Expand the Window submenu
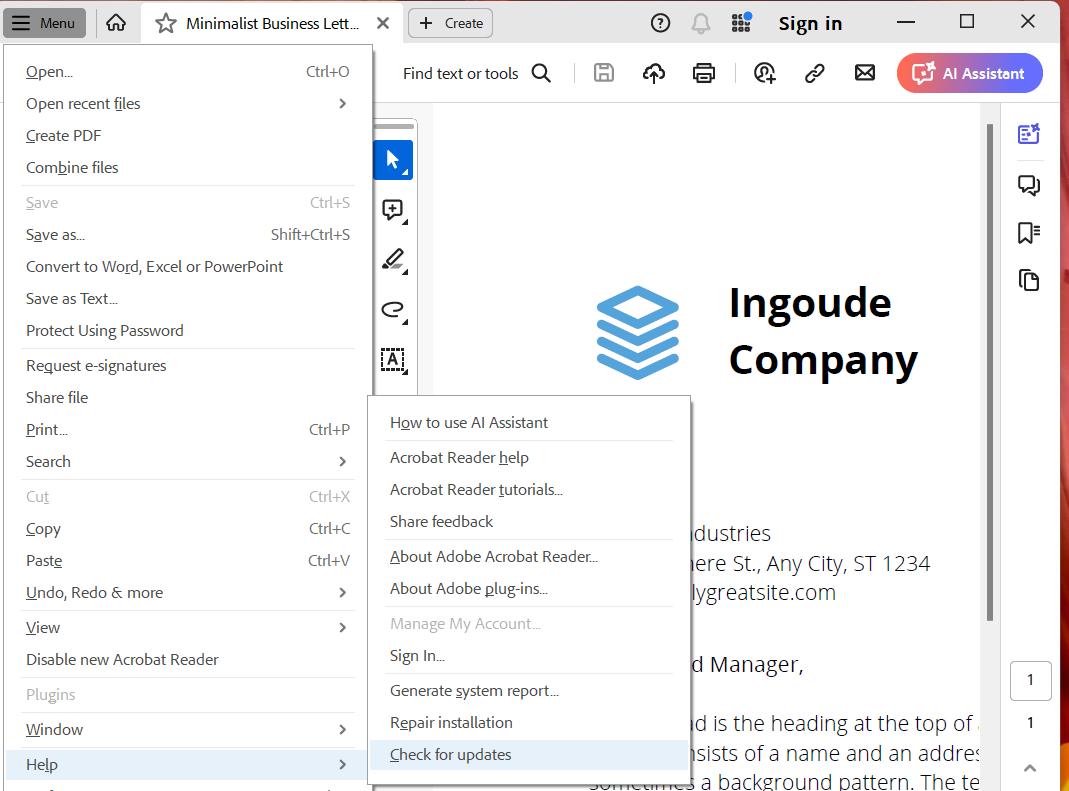1069x791 pixels. tap(54, 729)
